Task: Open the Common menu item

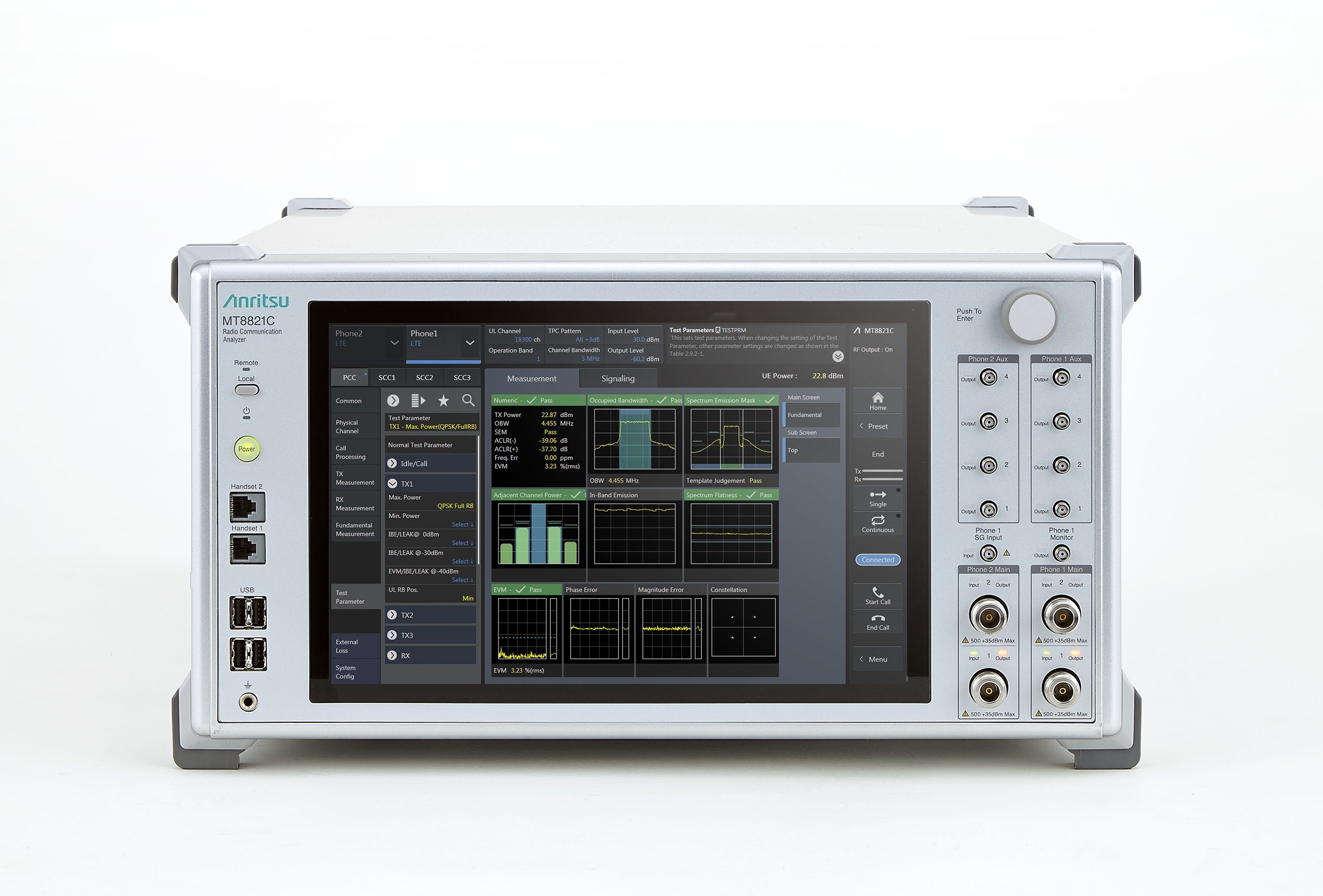Action: click(x=355, y=401)
